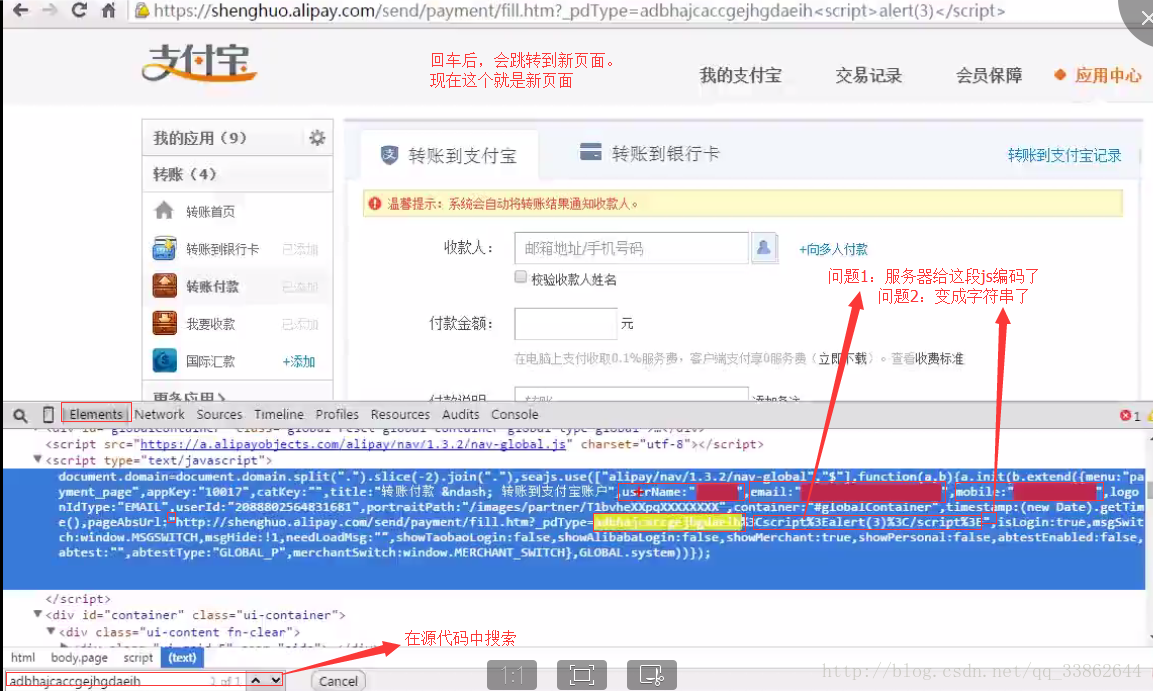Open the Console DevTools tab

(x=515, y=415)
